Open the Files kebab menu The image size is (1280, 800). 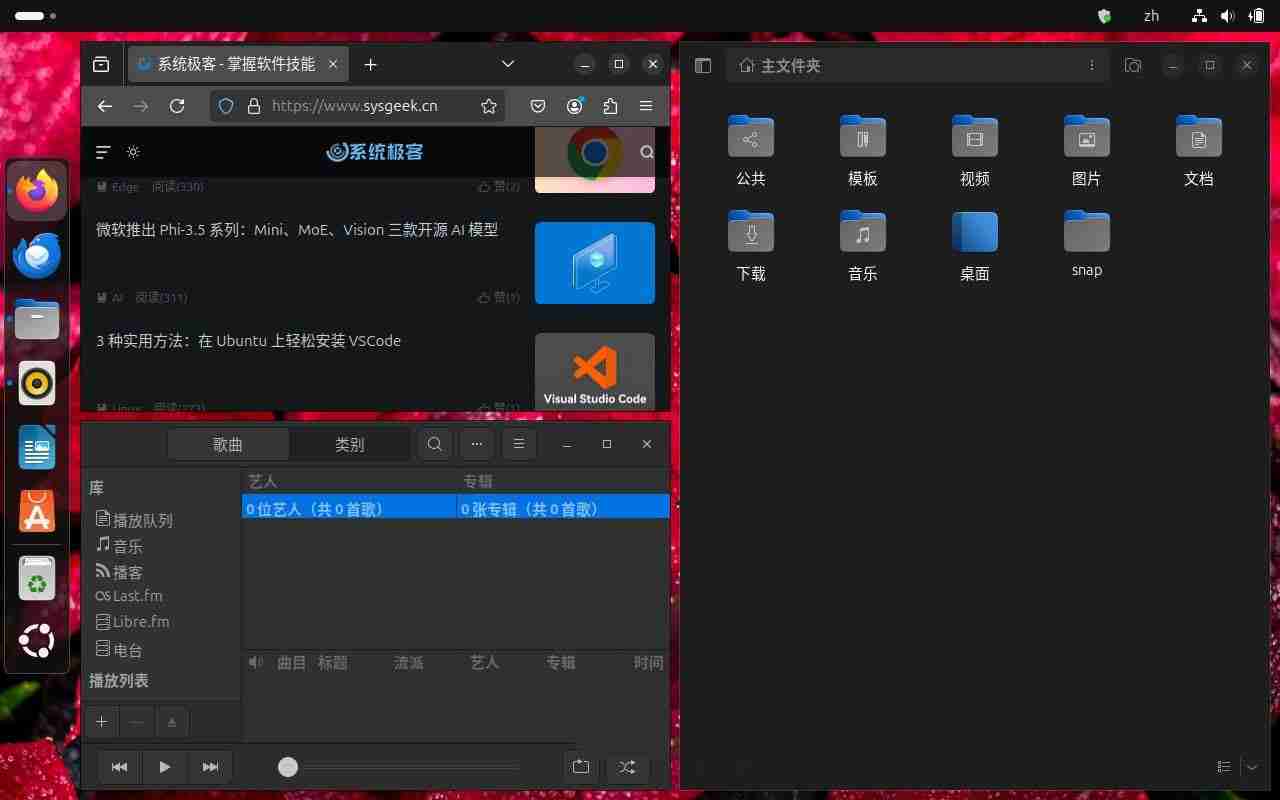click(x=1092, y=65)
